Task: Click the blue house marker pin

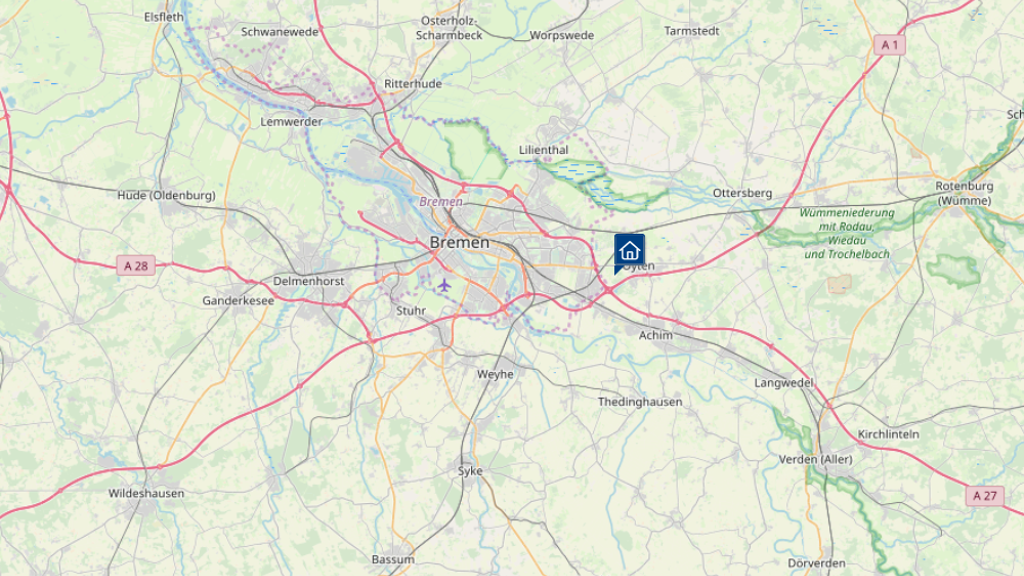Action: [x=629, y=251]
